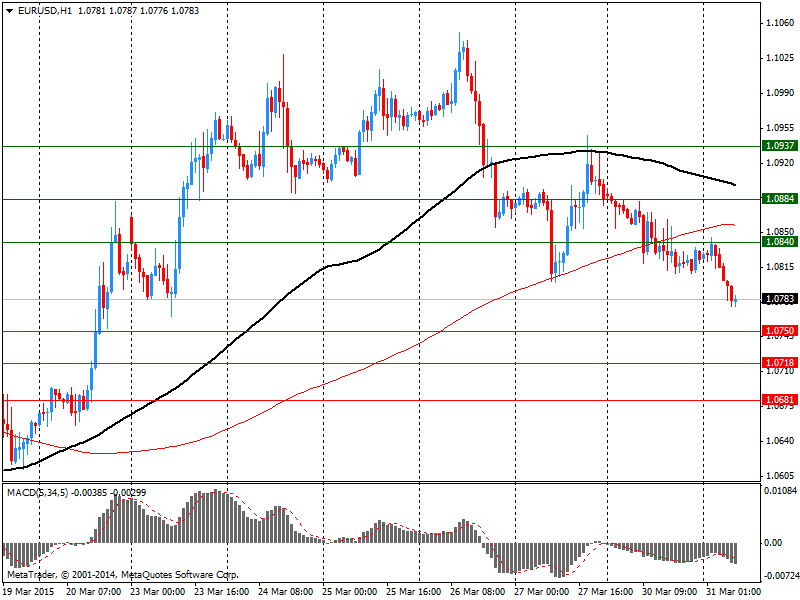Click the 1.0955 price scale value
Viewport: 800px width, 600px height.
pyautogui.click(x=780, y=128)
